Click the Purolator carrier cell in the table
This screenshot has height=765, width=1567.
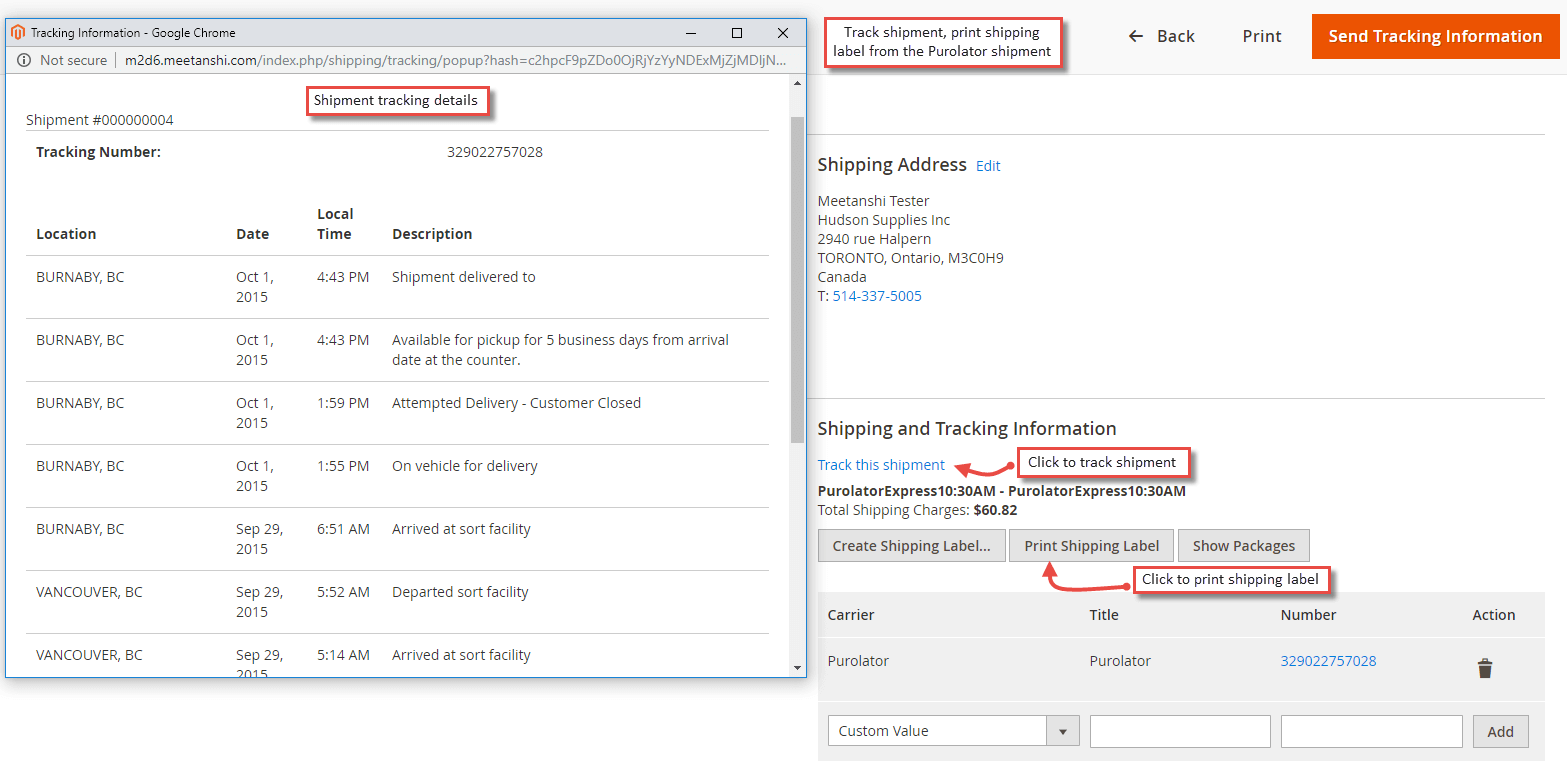858,661
